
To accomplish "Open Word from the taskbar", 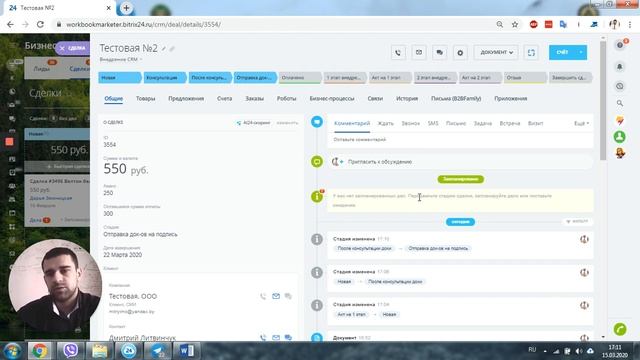I will pos(187,351).
